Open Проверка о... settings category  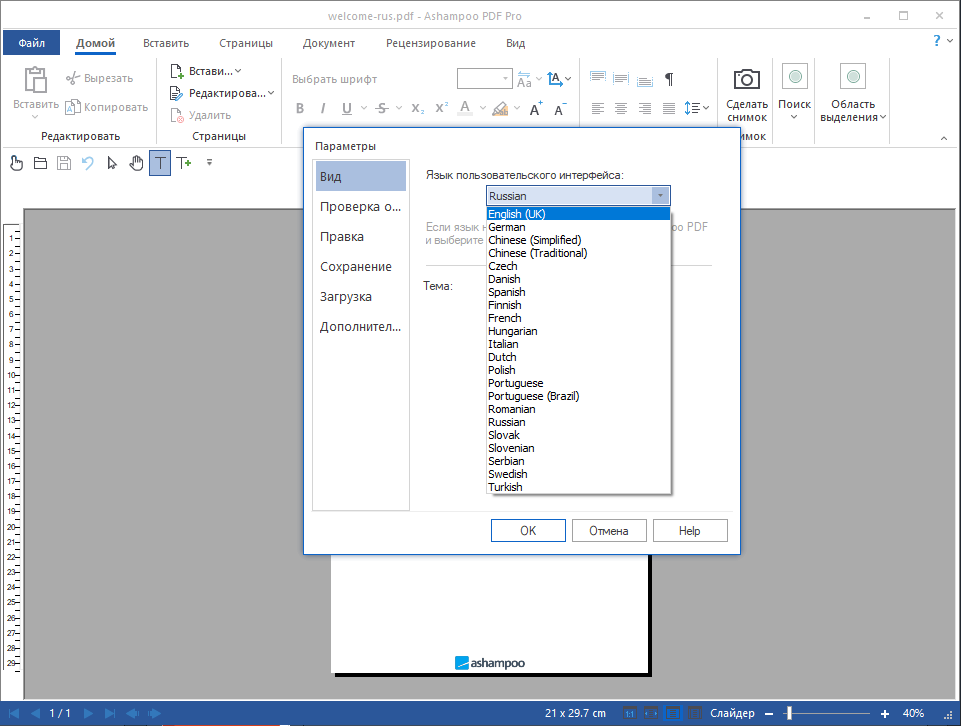click(x=360, y=207)
